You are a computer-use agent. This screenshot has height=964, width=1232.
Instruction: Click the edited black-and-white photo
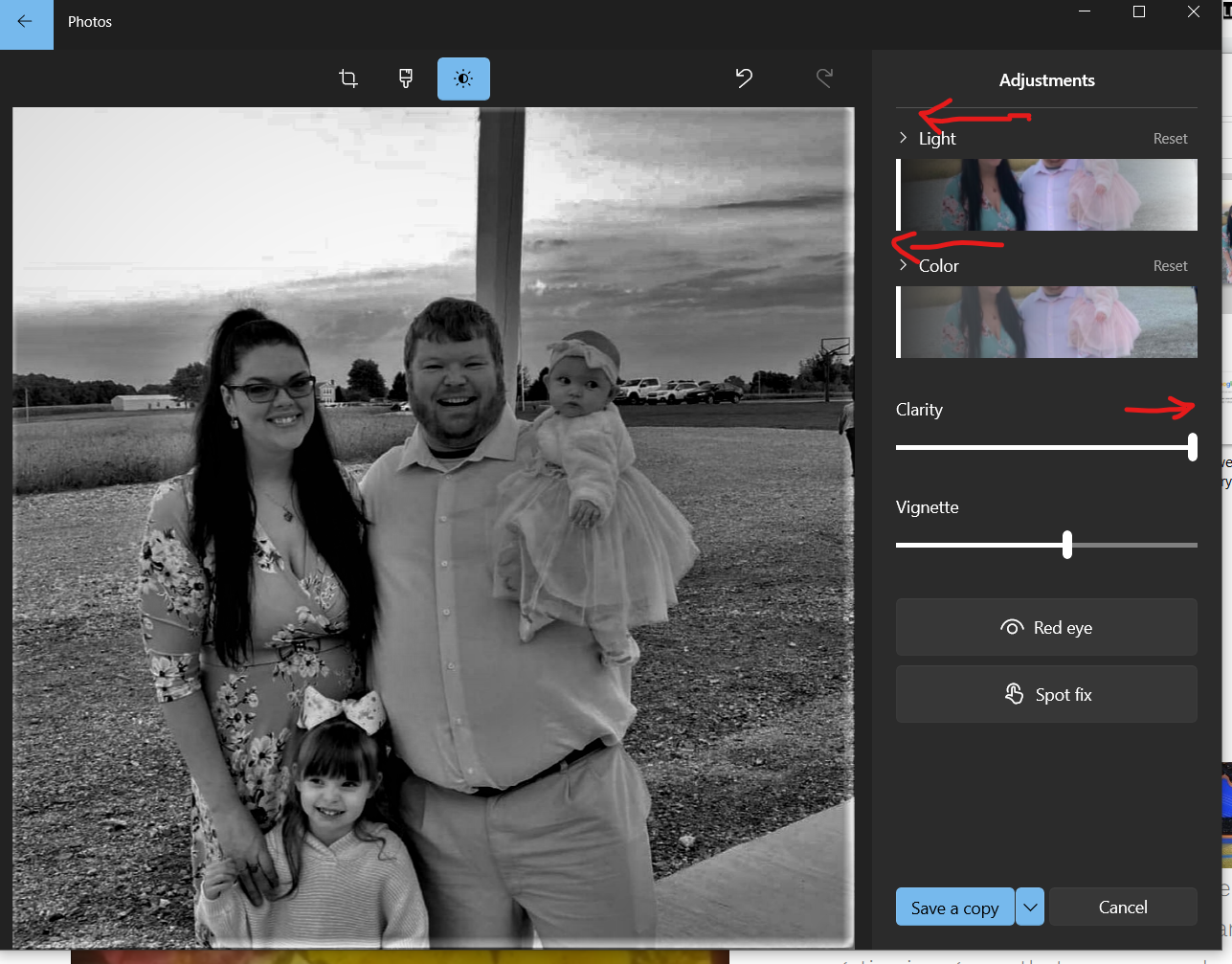[433, 527]
